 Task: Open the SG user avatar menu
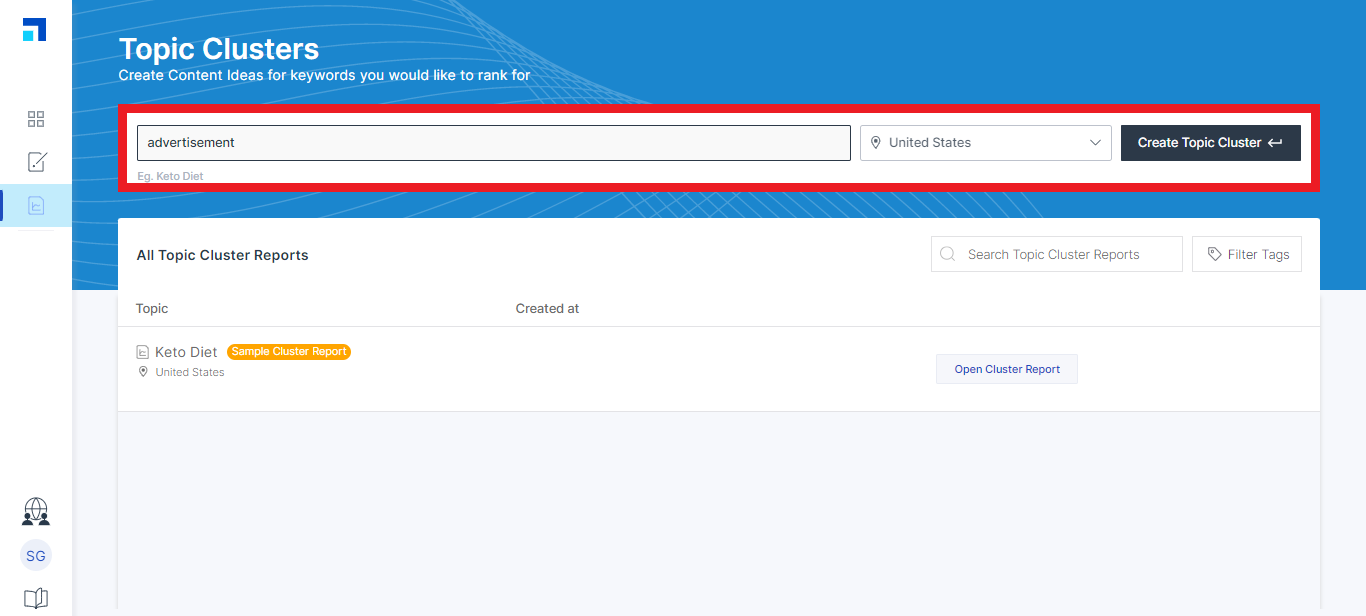pyautogui.click(x=36, y=556)
